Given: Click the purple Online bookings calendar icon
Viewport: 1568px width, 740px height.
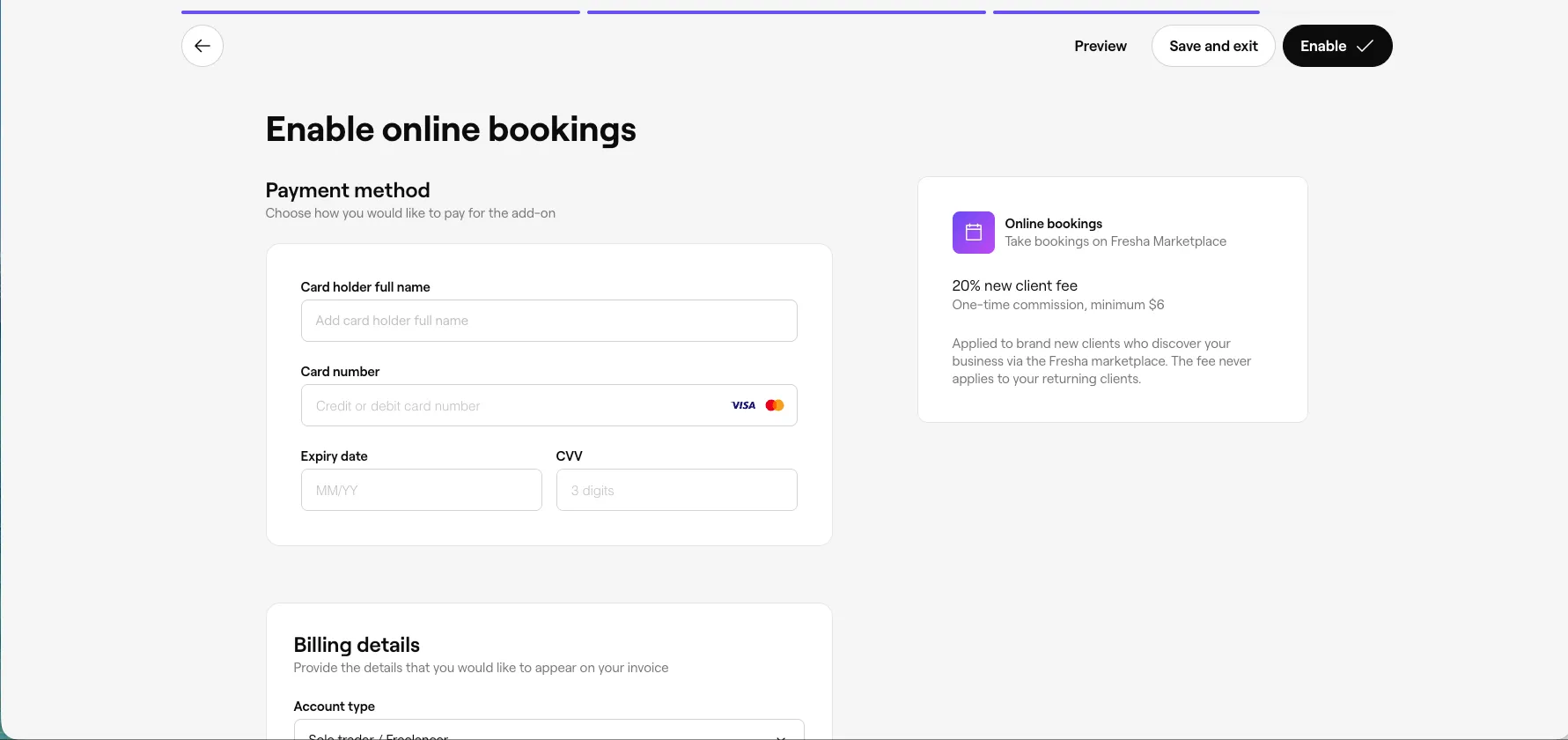Looking at the screenshot, I should click(974, 233).
